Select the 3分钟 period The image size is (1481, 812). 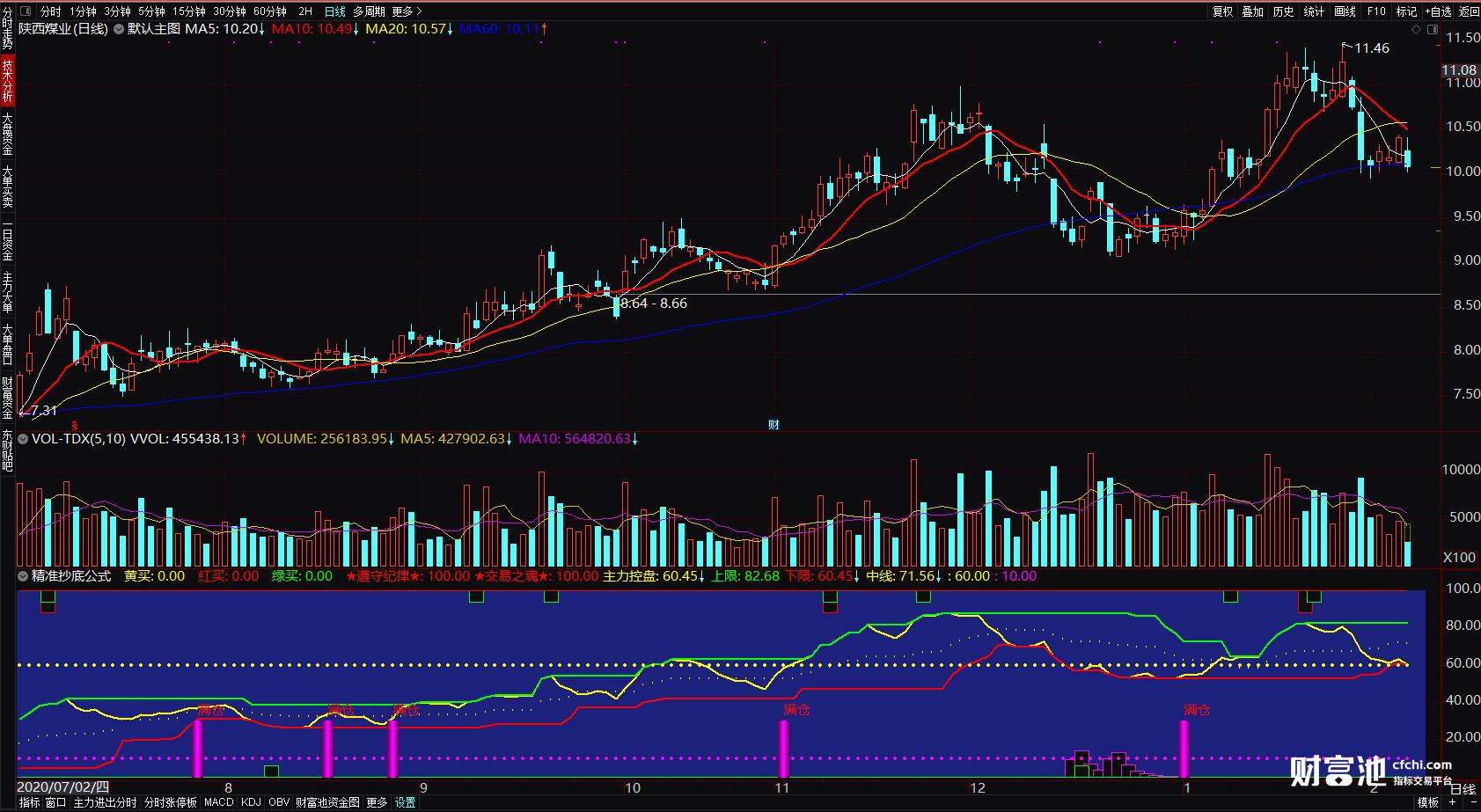click(117, 11)
